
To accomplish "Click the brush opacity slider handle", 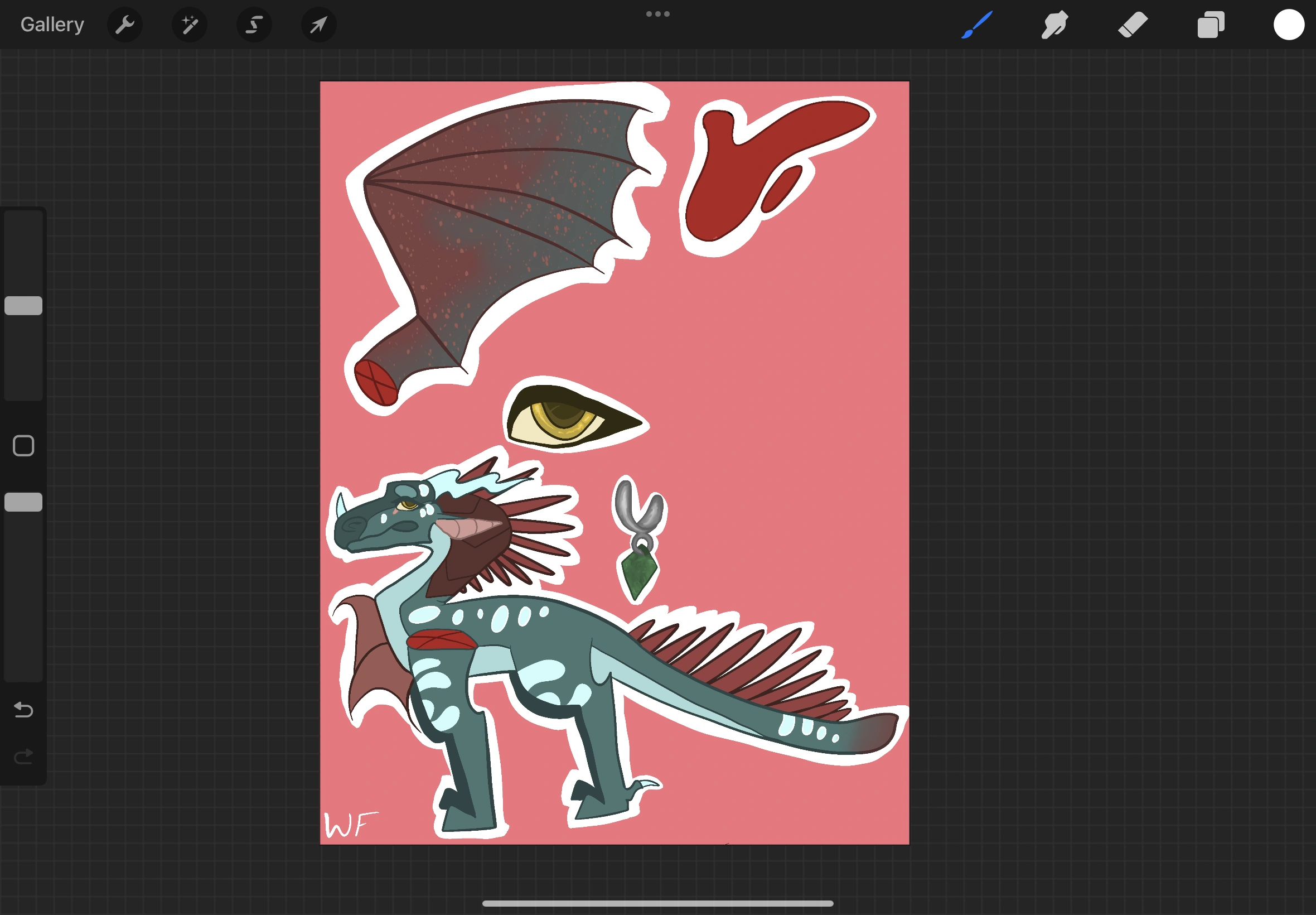I will coord(23,502).
